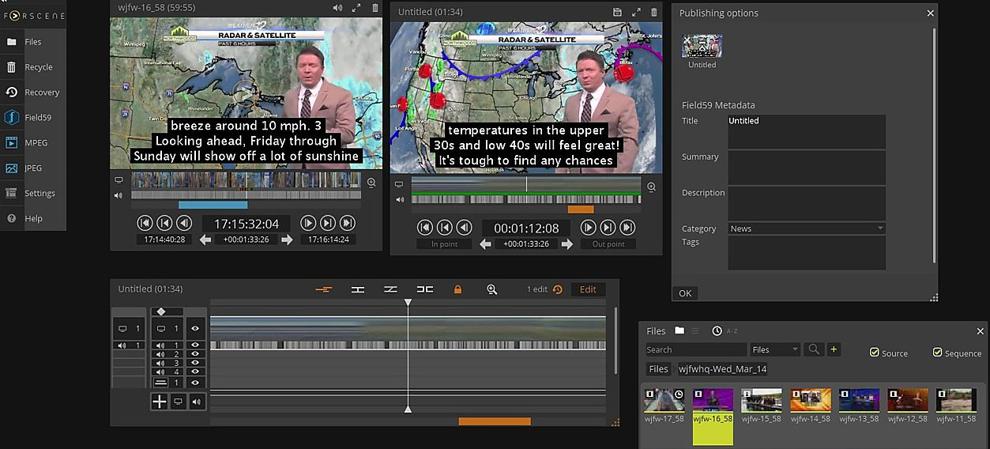The width and height of the screenshot is (990, 449).
Task: Open Help from the sidebar
Action: pyautogui.click(x=33, y=219)
